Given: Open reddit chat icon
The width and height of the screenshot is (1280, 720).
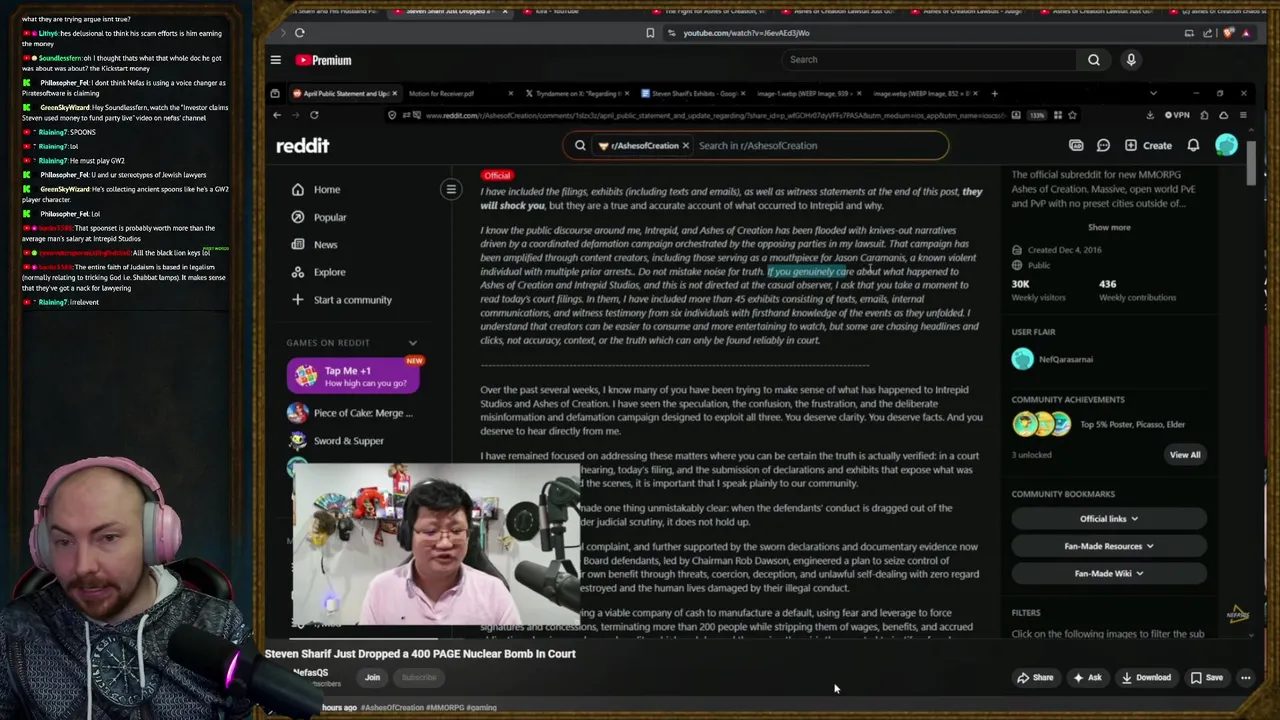Looking at the screenshot, I should coord(1103,146).
